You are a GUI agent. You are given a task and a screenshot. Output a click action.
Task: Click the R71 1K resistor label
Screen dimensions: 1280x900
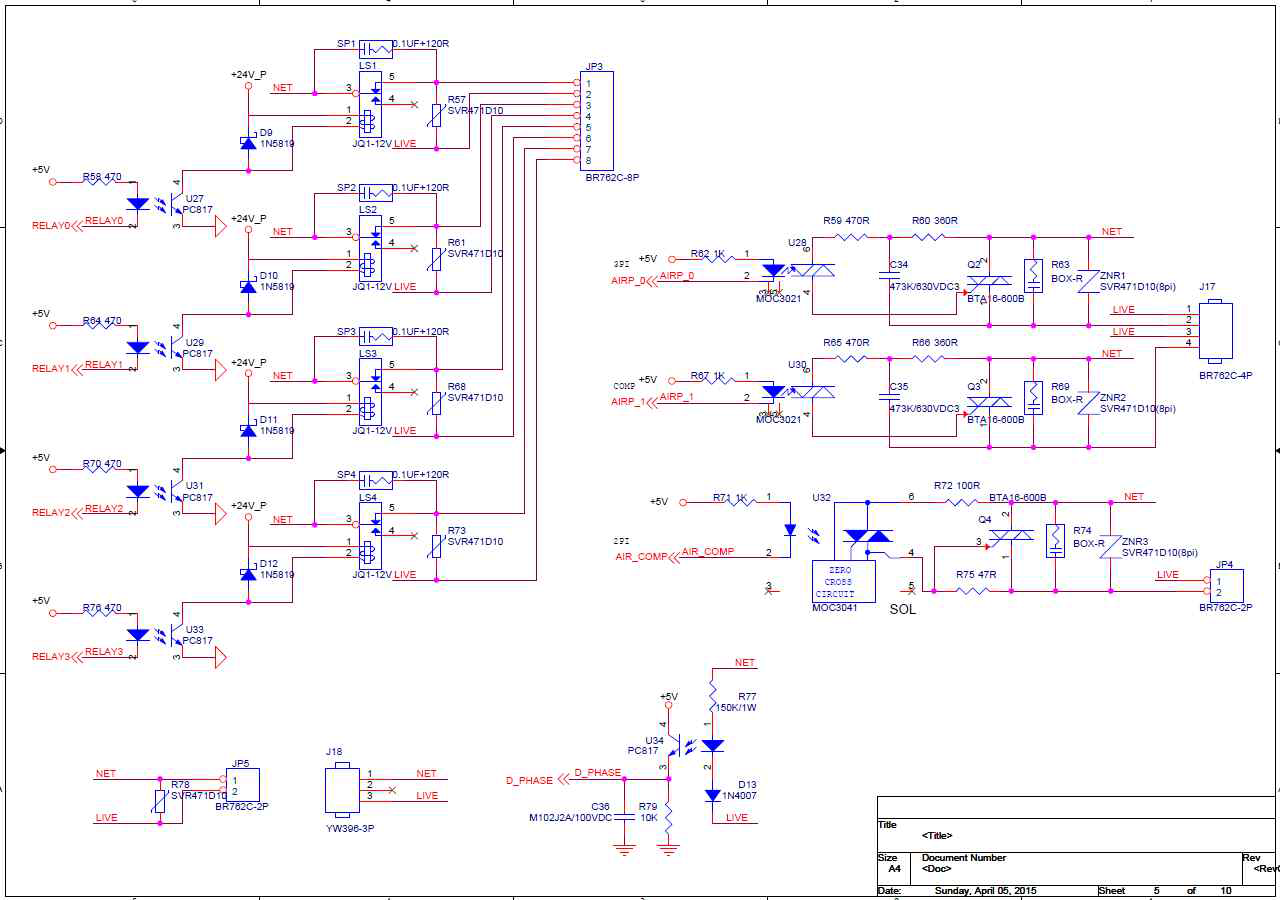(730, 497)
